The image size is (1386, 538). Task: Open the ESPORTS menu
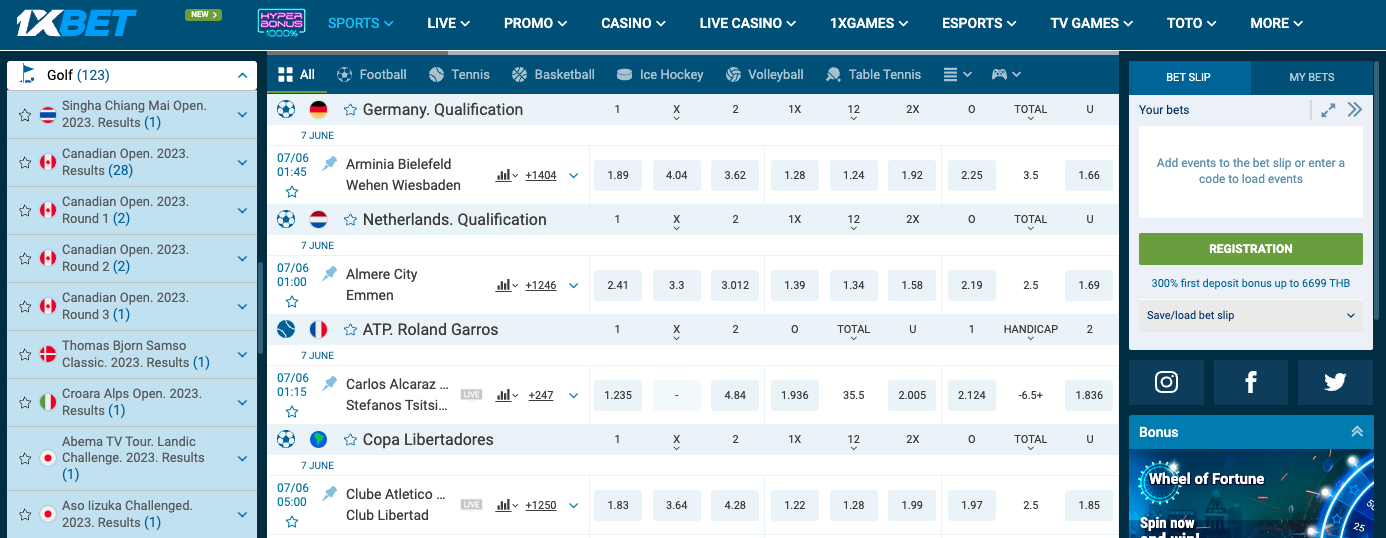point(980,23)
